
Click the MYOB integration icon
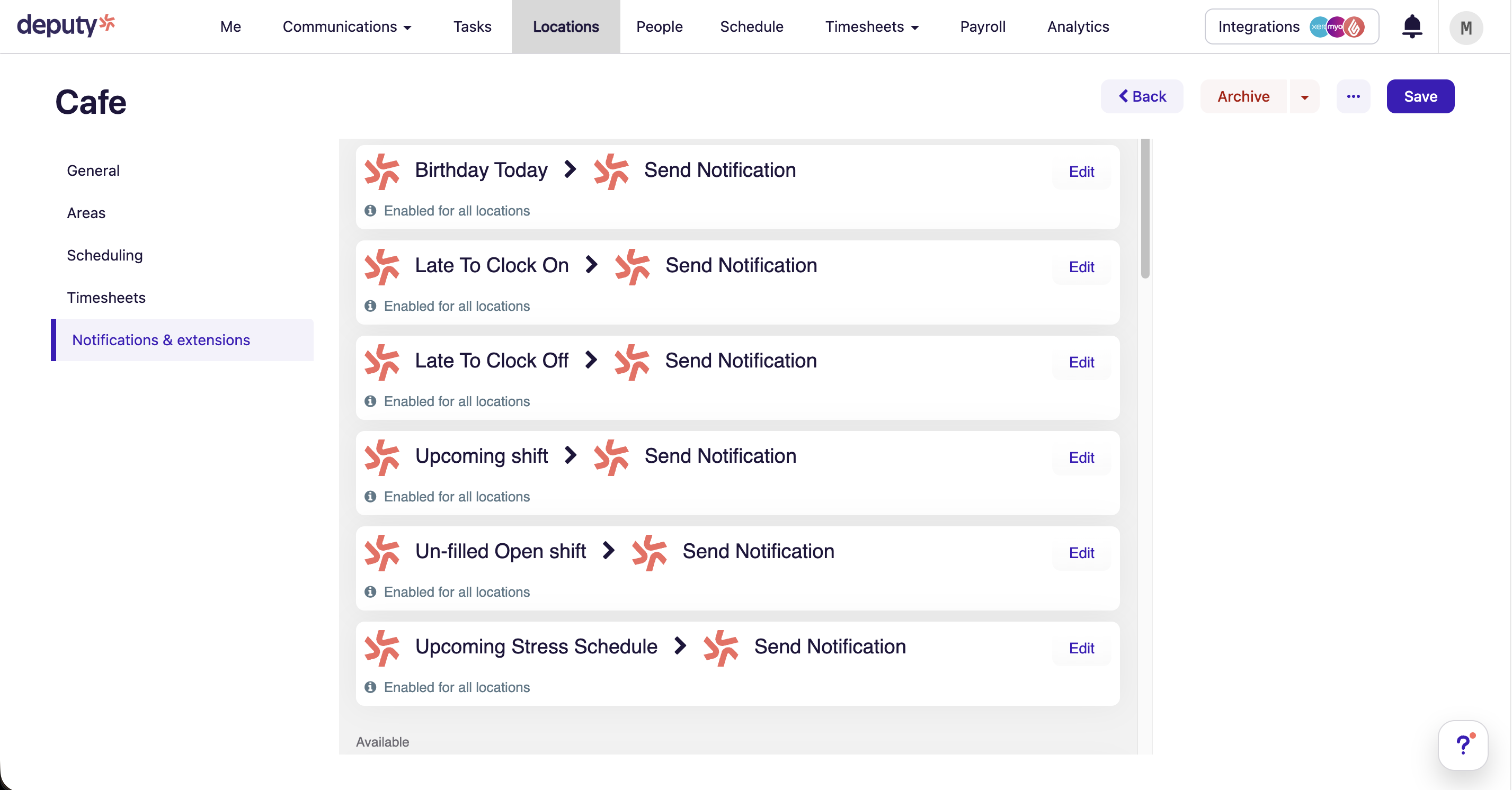pyautogui.click(x=1336, y=26)
